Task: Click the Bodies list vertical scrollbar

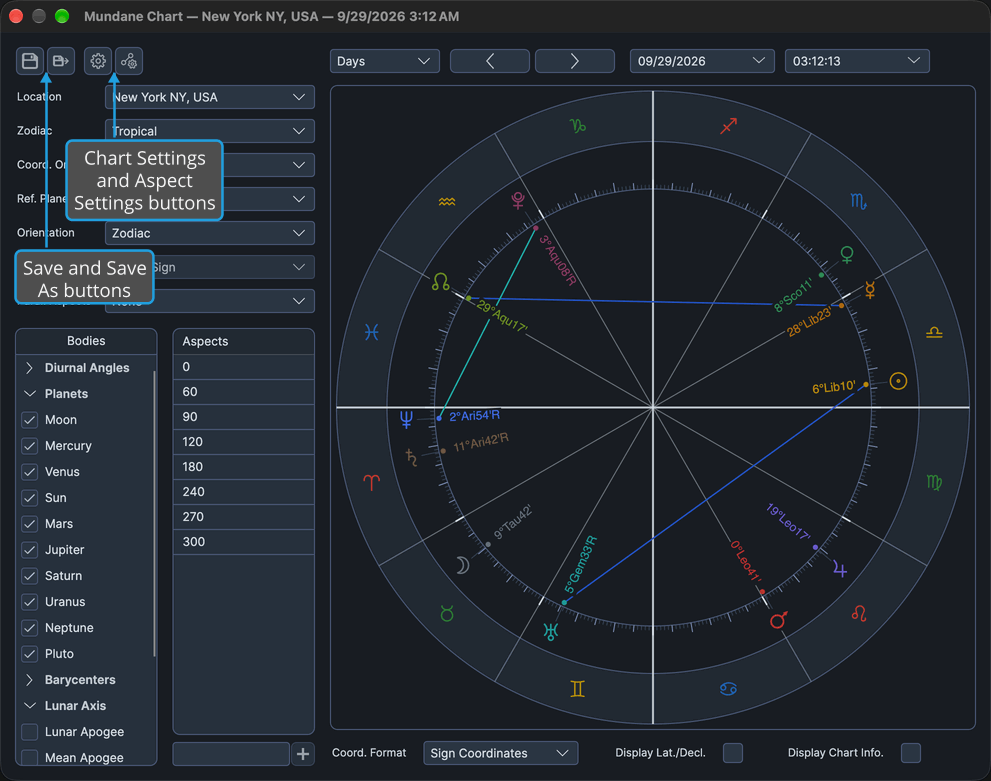Action: [154, 514]
